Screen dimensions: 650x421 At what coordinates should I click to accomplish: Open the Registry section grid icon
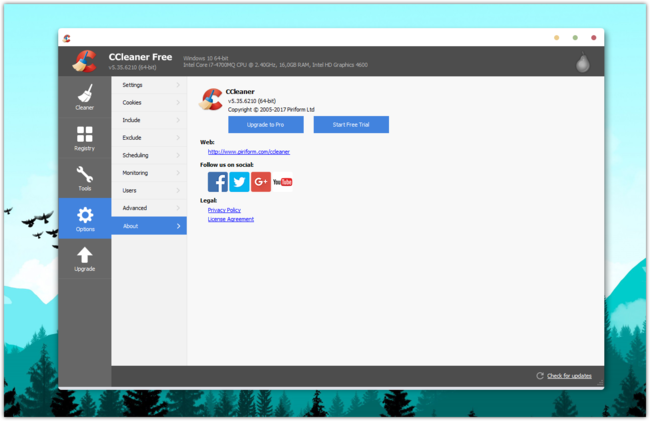85,134
